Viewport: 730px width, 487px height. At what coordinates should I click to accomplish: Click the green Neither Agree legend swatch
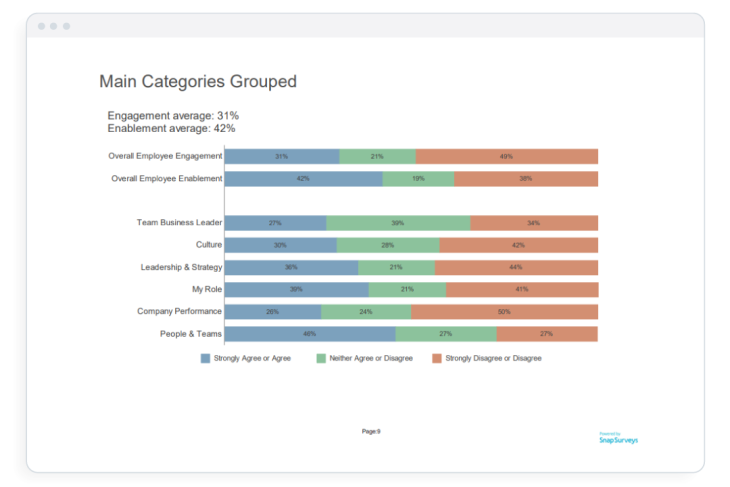321,358
